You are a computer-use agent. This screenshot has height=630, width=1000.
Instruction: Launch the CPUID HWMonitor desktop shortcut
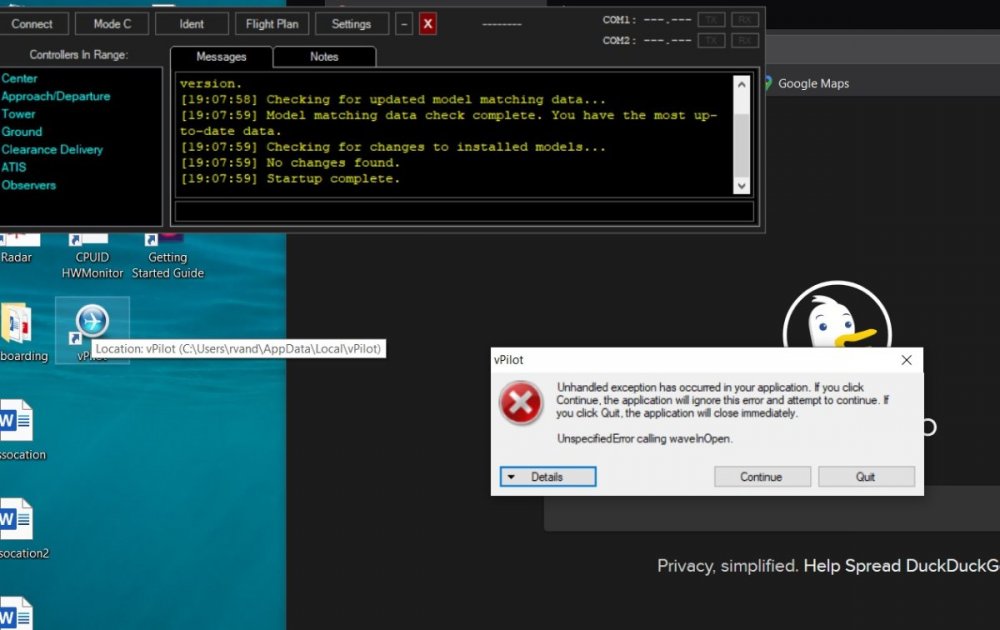(91, 239)
